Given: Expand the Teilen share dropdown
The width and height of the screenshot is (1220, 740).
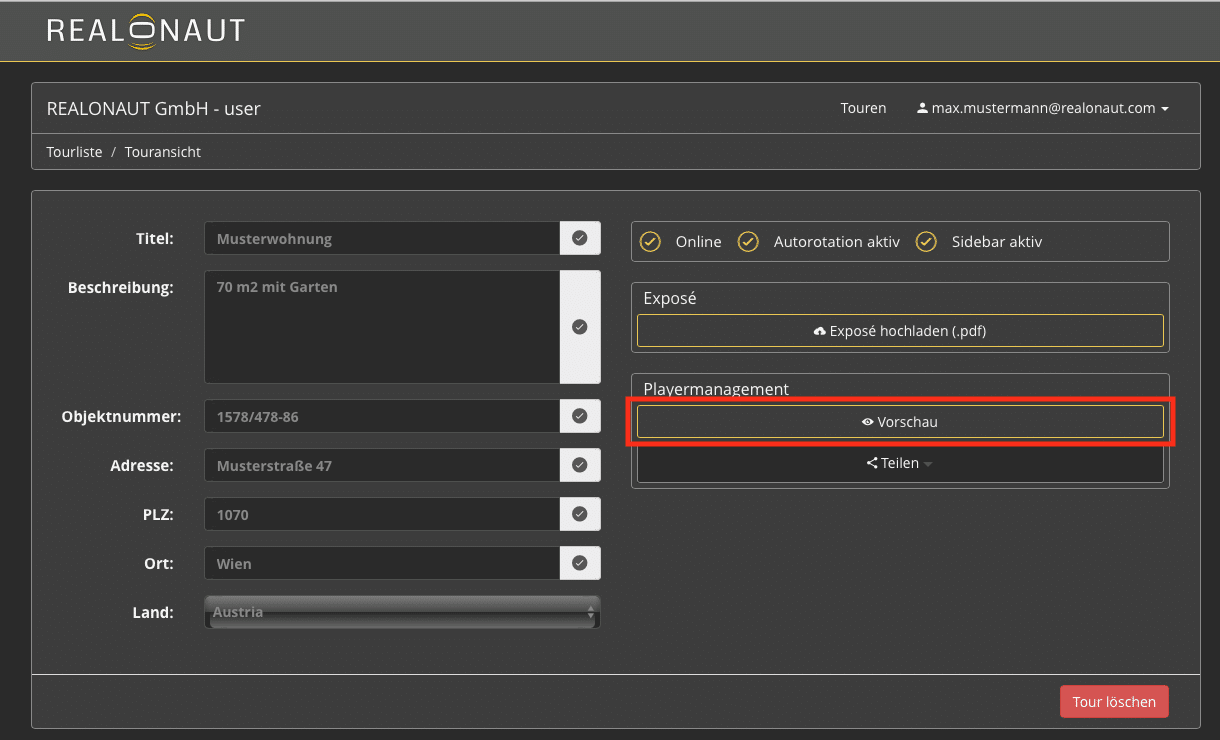Looking at the screenshot, I should click(900, 463).
